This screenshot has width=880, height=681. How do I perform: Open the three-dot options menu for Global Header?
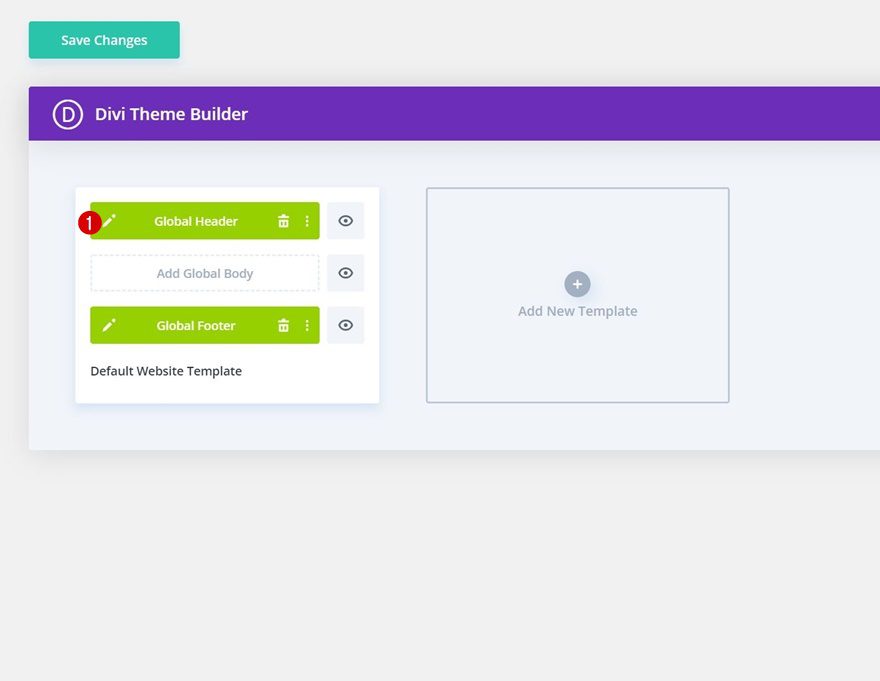pyautogui.click(x=307, y=221)
